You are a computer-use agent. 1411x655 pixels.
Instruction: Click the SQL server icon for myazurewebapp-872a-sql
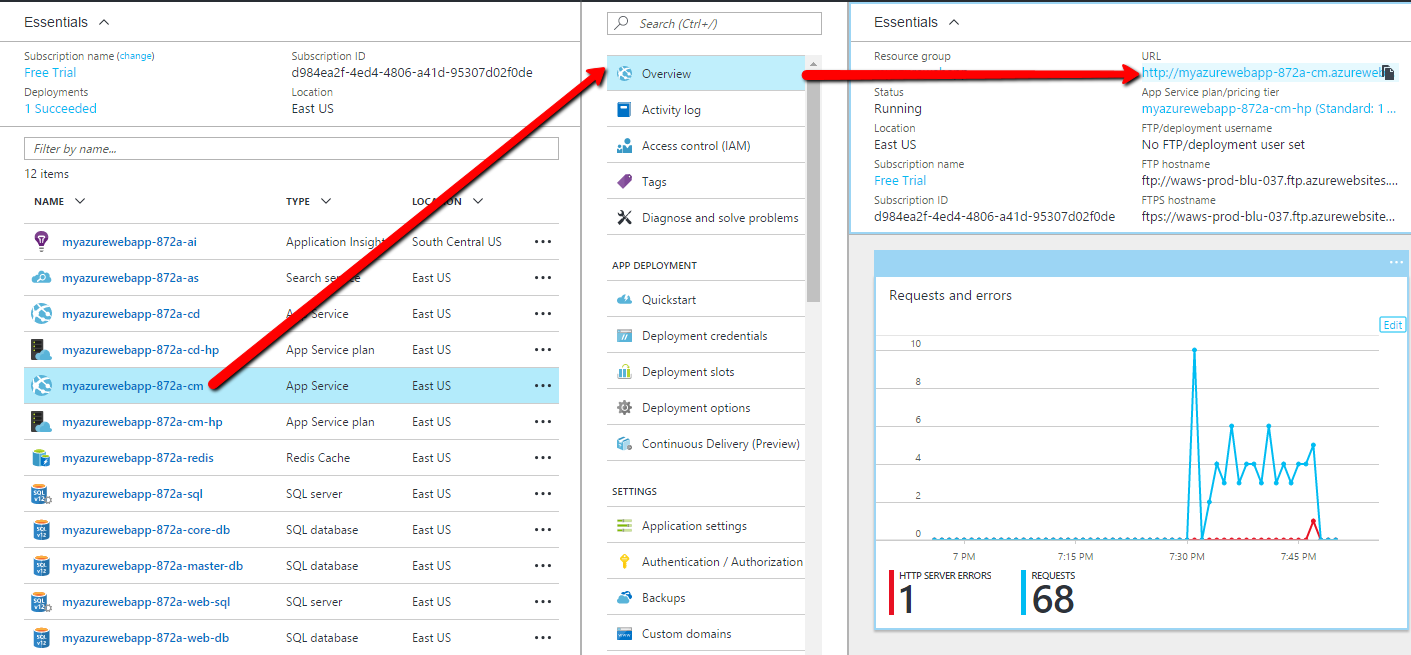pos(41,494)
